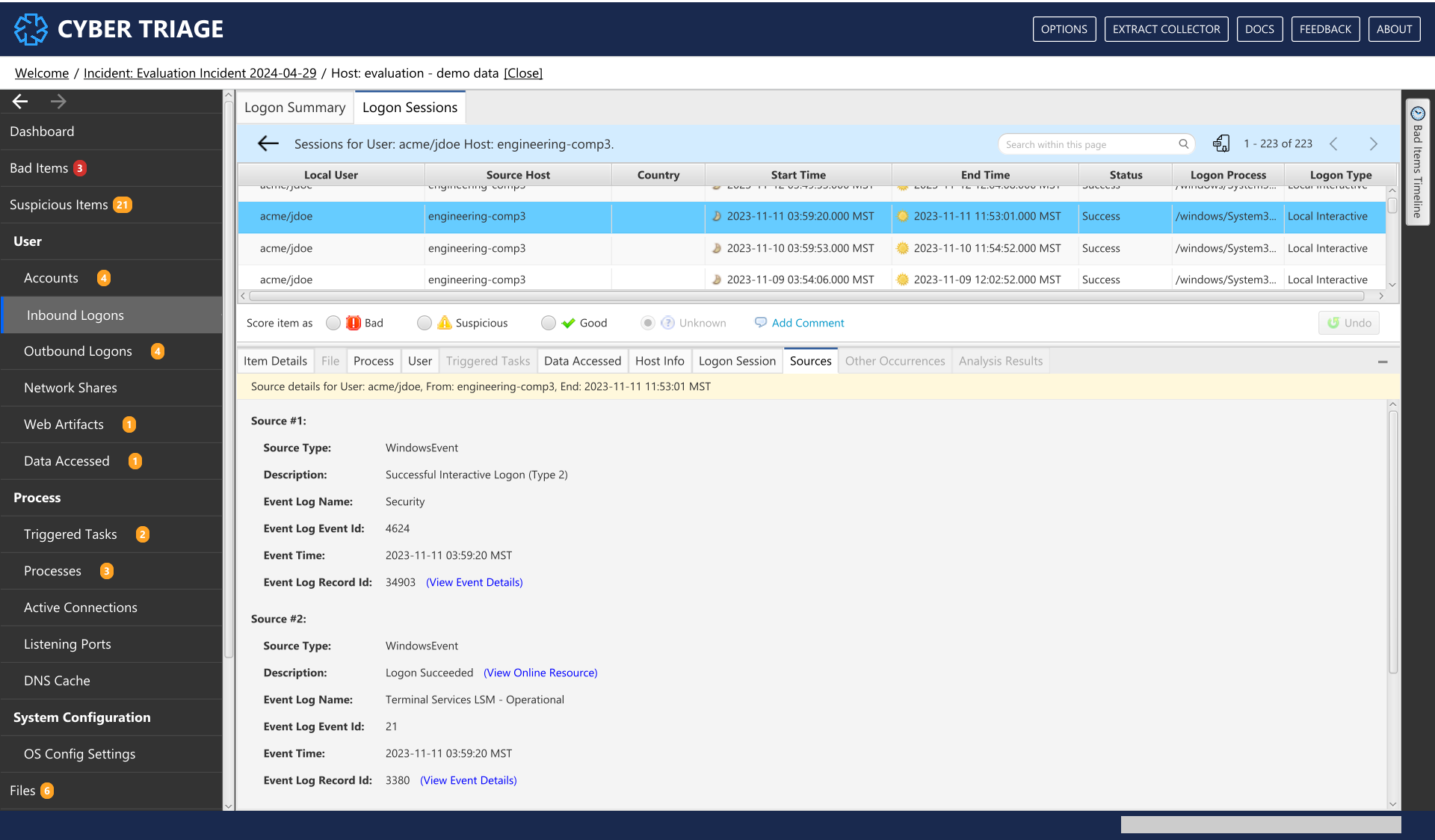Click the View Event Details link Source 1
The width and height of the screenshot is (1435, 840).
pyautogui.click(x=473, y=582)
